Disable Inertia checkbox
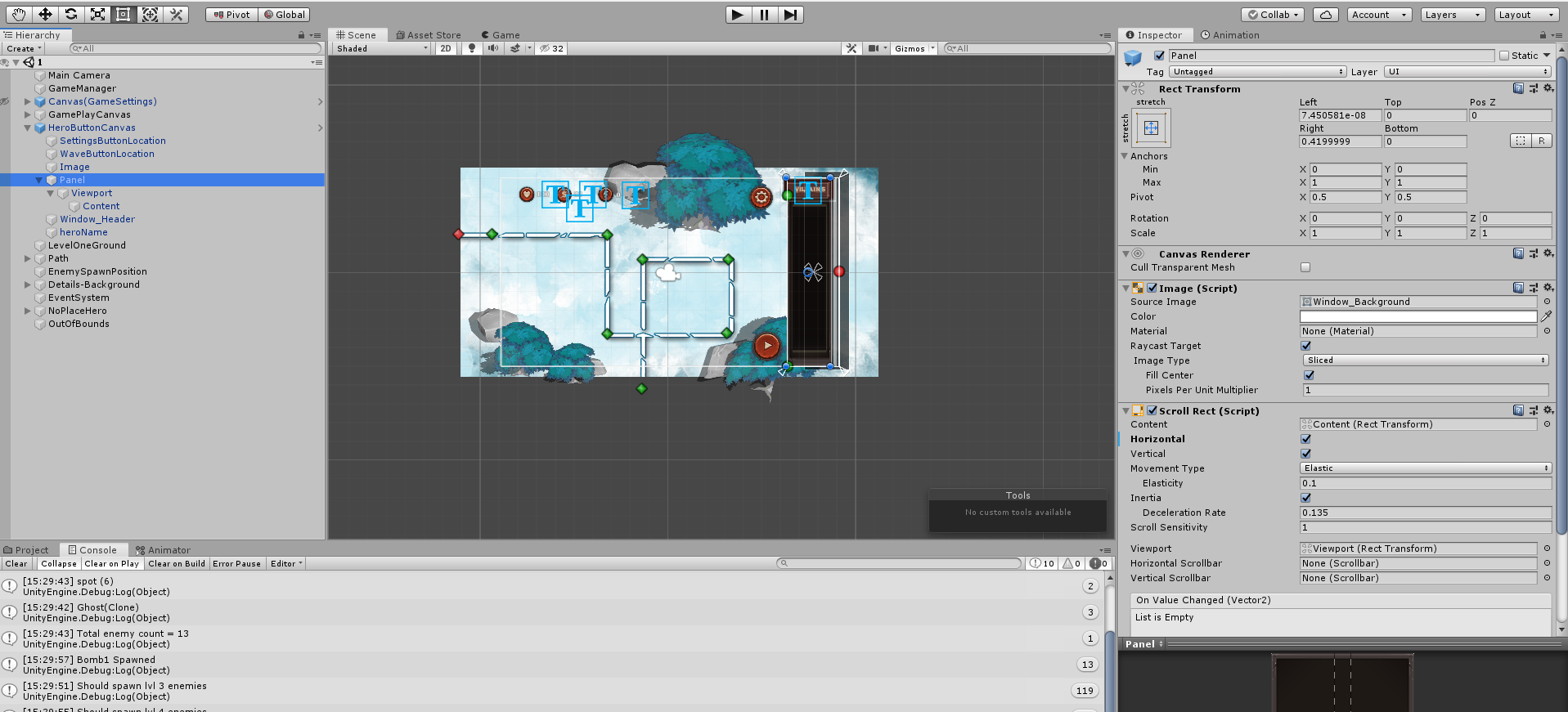 coord(1305,498)
